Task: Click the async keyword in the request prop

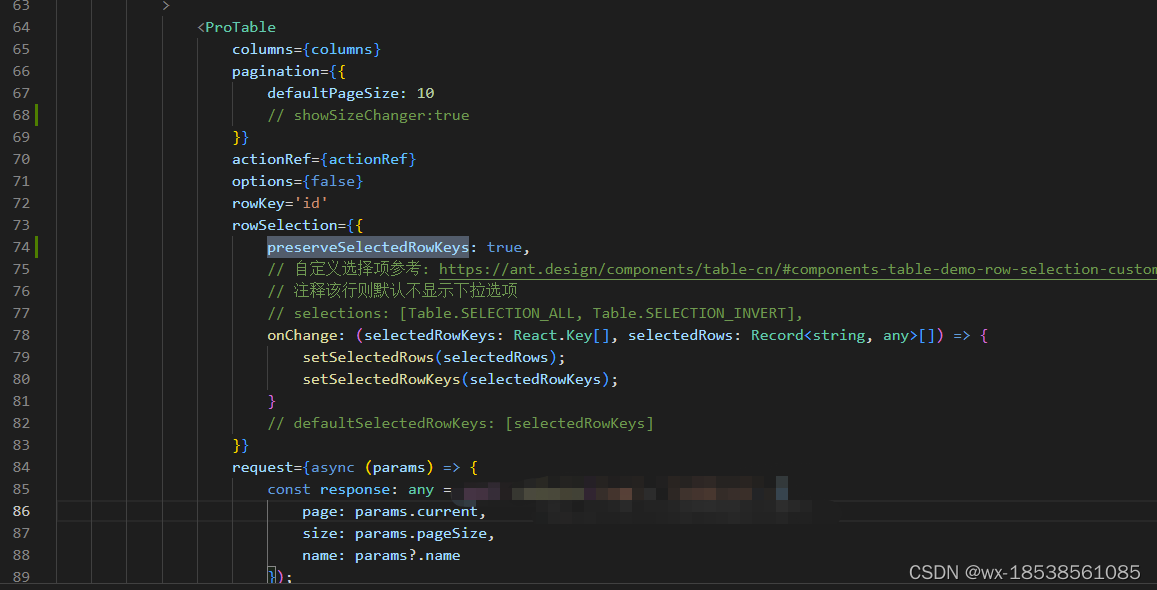Action: (x=331, y=466)
